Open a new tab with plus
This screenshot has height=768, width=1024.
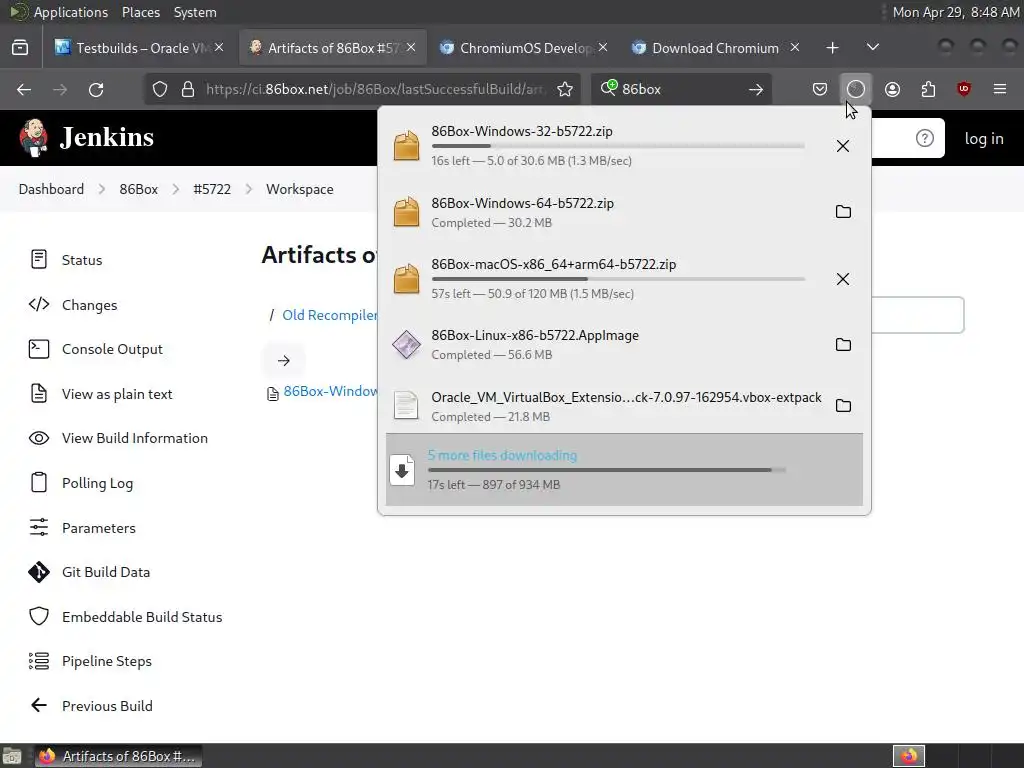click(832, 48)
